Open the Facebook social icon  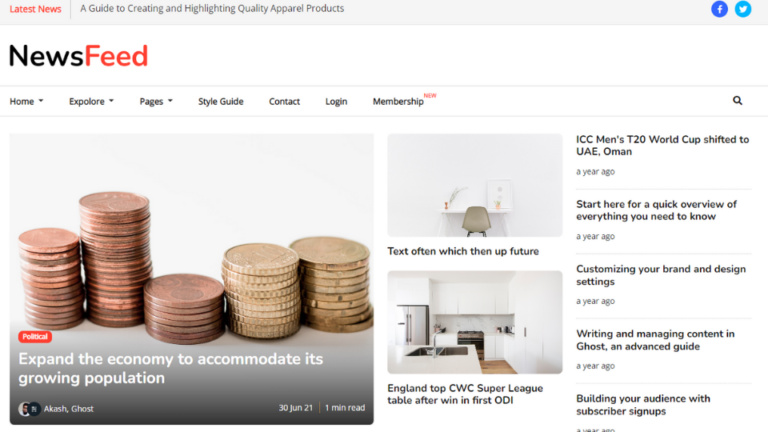pos(719,9)
